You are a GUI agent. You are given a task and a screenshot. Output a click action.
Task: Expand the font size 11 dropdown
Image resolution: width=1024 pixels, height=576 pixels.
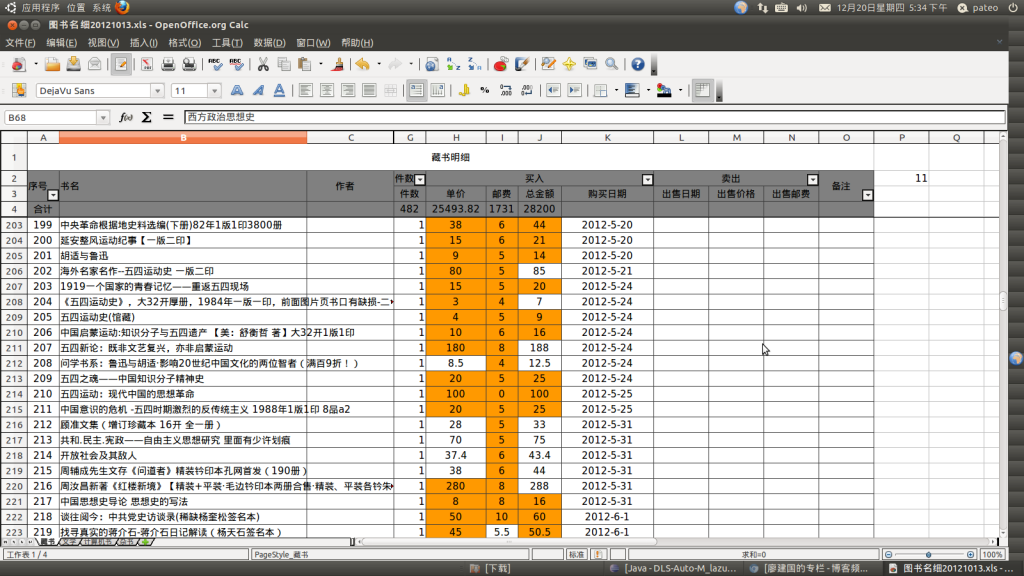tap(214, 91)
